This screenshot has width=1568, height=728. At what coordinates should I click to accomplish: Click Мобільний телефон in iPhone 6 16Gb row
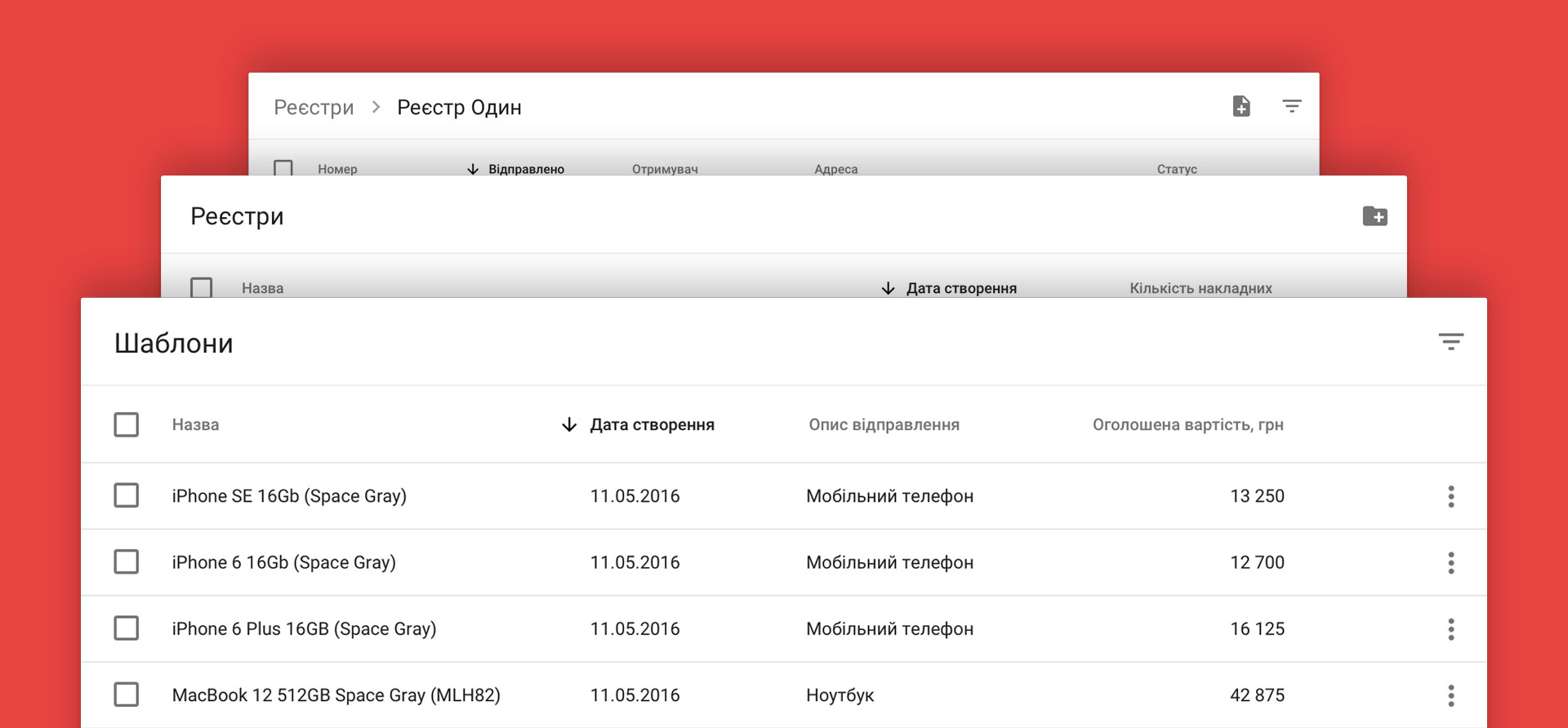[x=889, y=562]
